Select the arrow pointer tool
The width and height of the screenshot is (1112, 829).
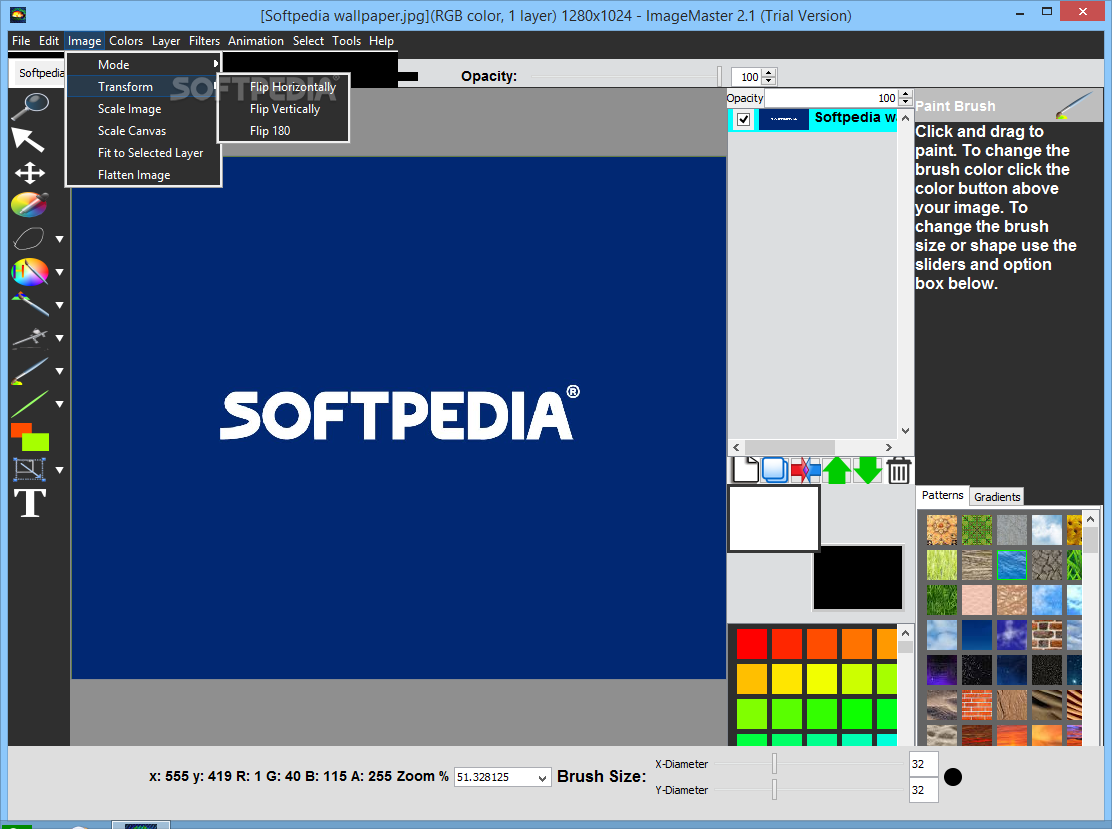pos(28,140)
